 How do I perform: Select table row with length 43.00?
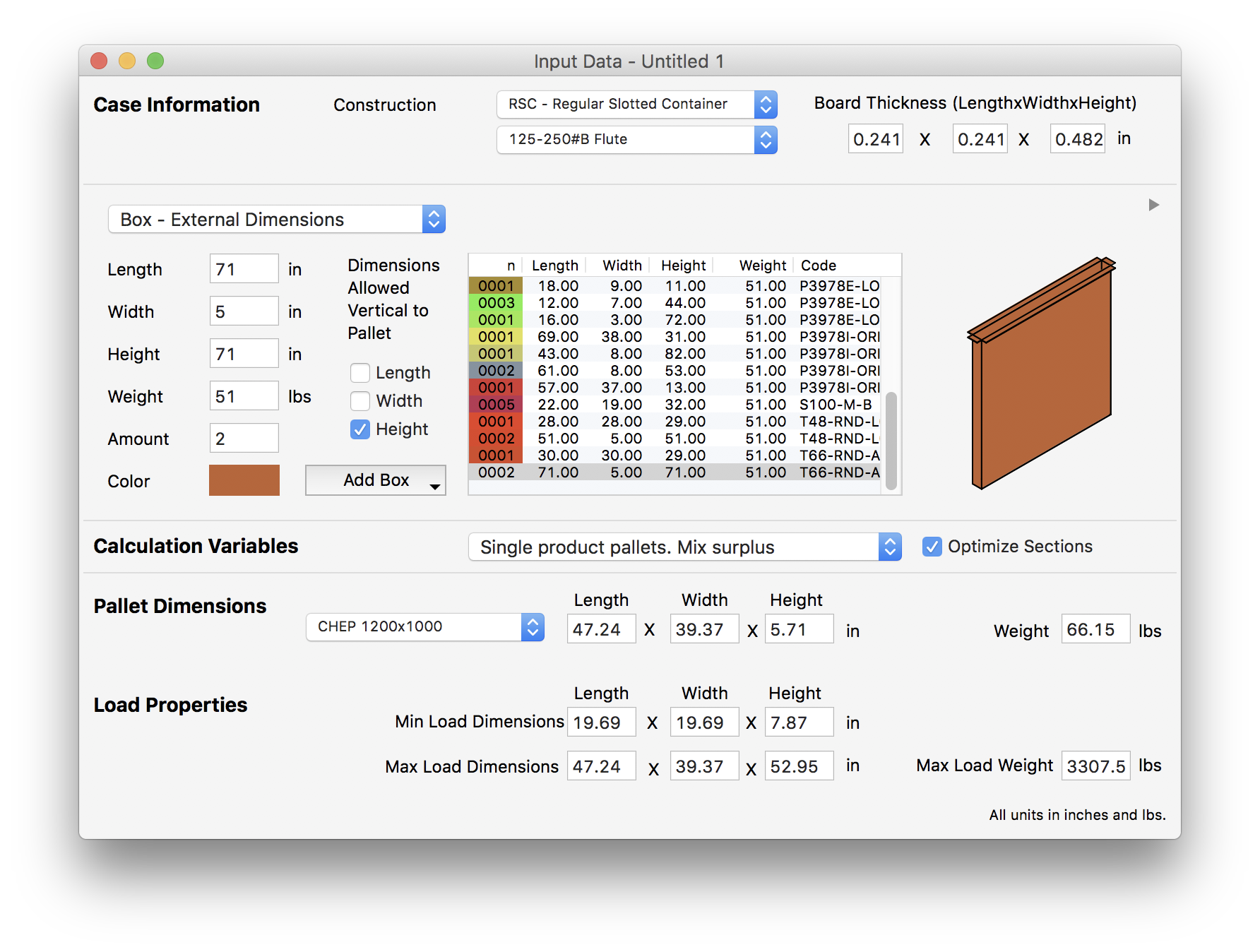(x=675, y=354)
